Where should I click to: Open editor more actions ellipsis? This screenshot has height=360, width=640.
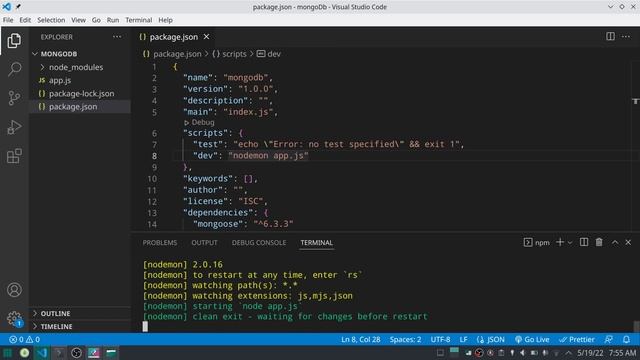[626, 37]
